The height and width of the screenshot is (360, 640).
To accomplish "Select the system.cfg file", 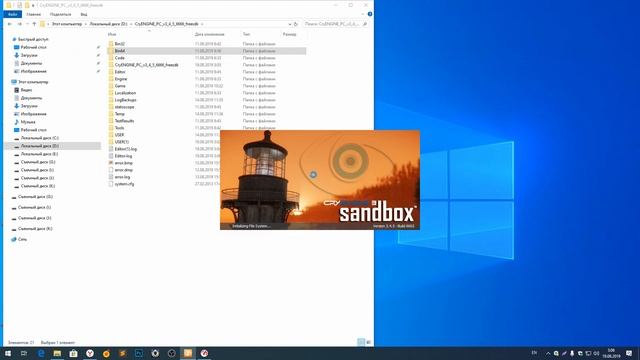I will coord(124,184).
